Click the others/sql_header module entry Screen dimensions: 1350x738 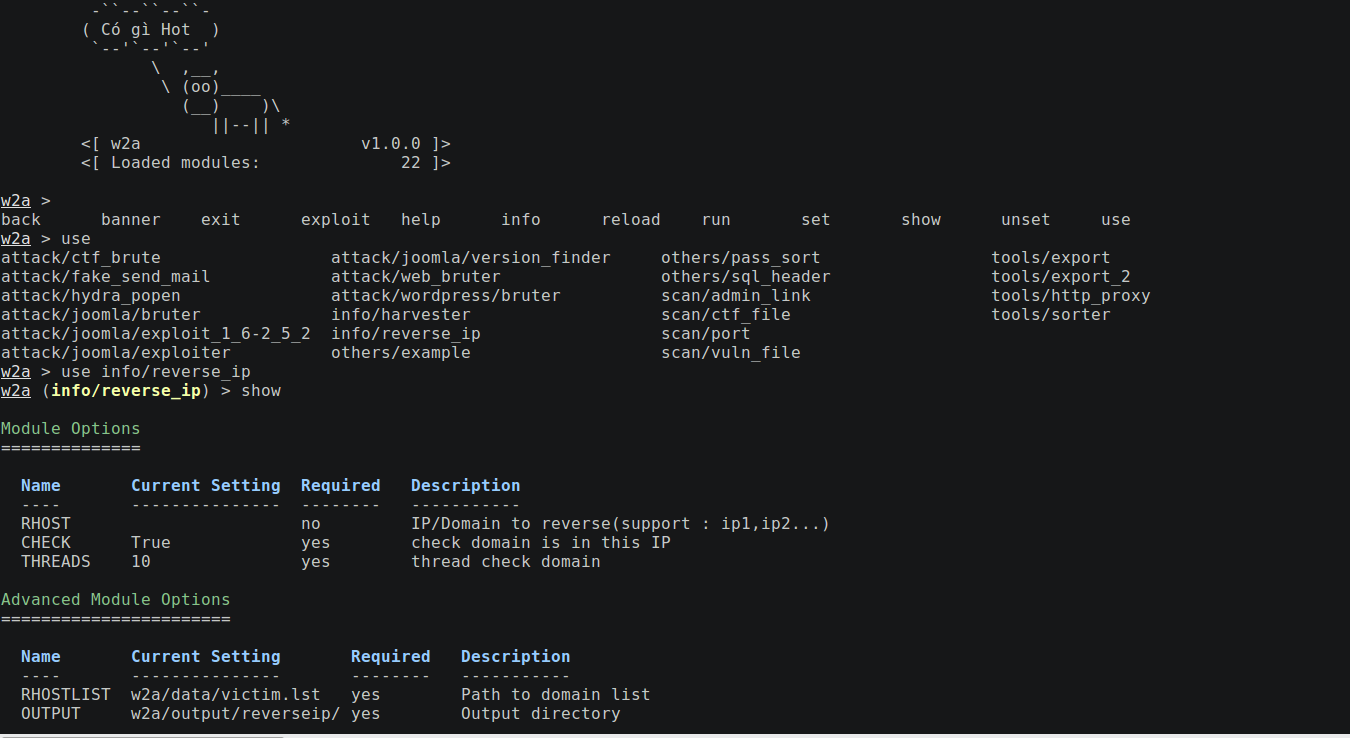coord(746,277)
